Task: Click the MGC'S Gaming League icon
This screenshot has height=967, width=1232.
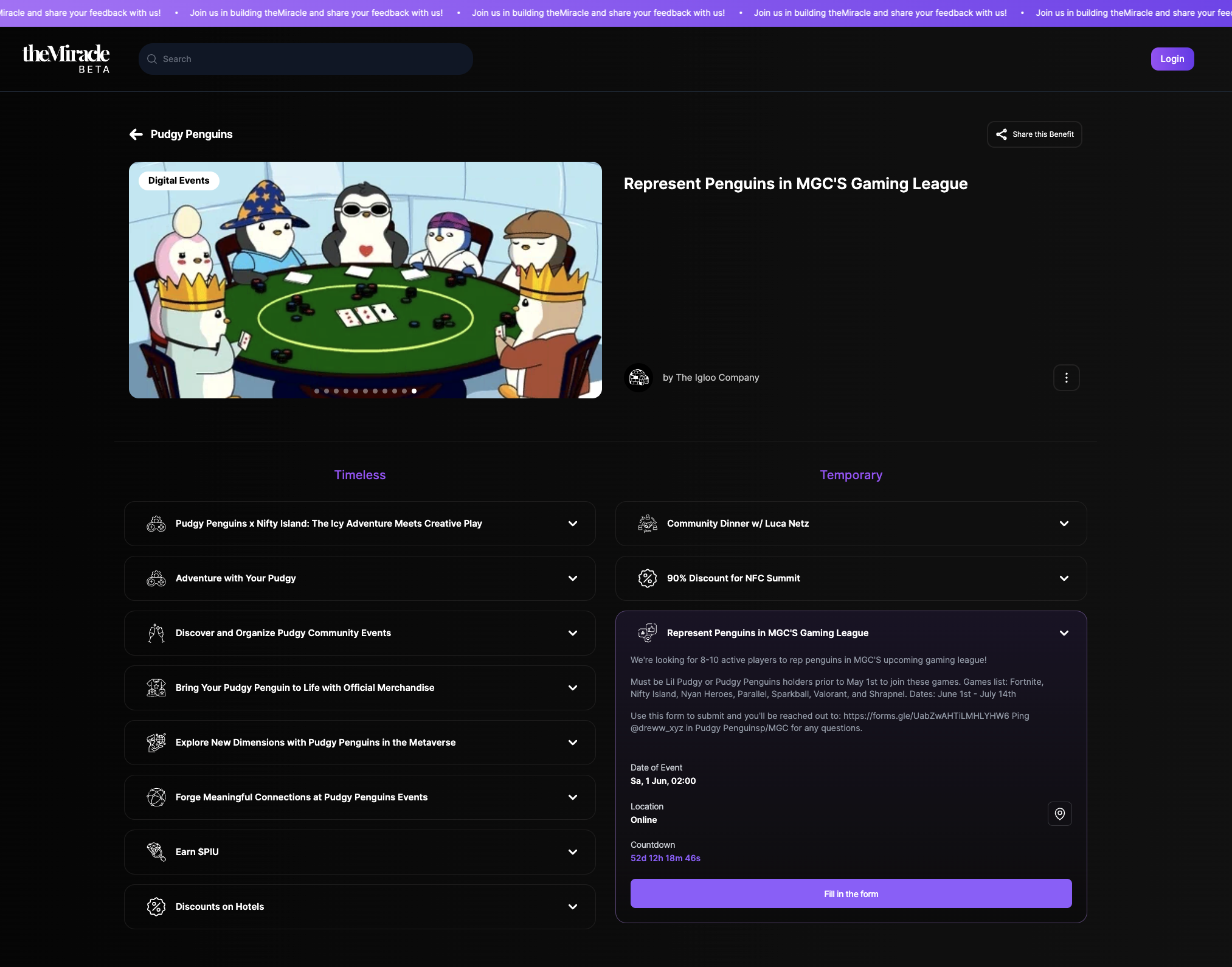Action: (648, 633)
